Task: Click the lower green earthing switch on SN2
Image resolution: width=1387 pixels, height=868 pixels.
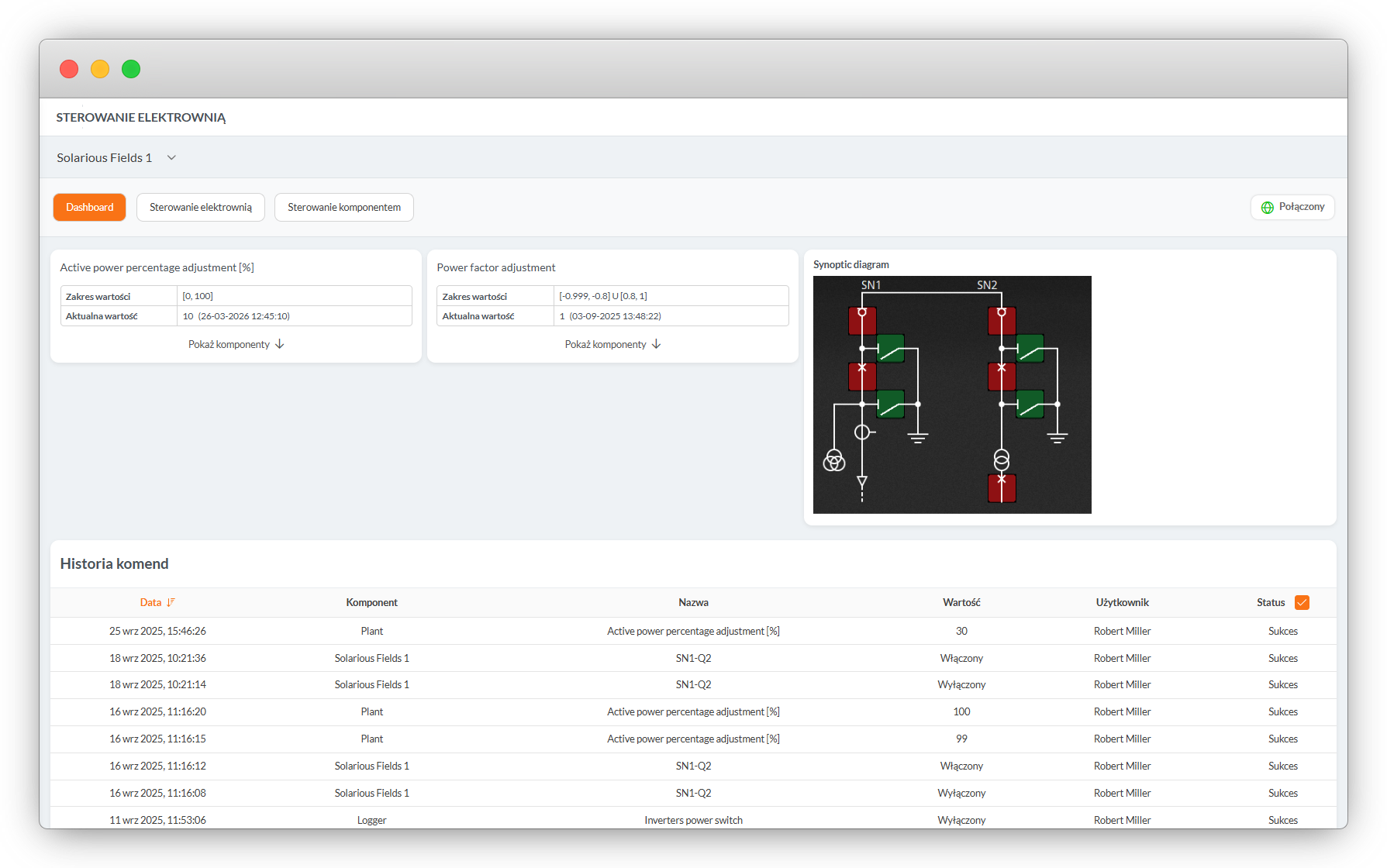Action: pyautogui.click(x=1030, y=404)
